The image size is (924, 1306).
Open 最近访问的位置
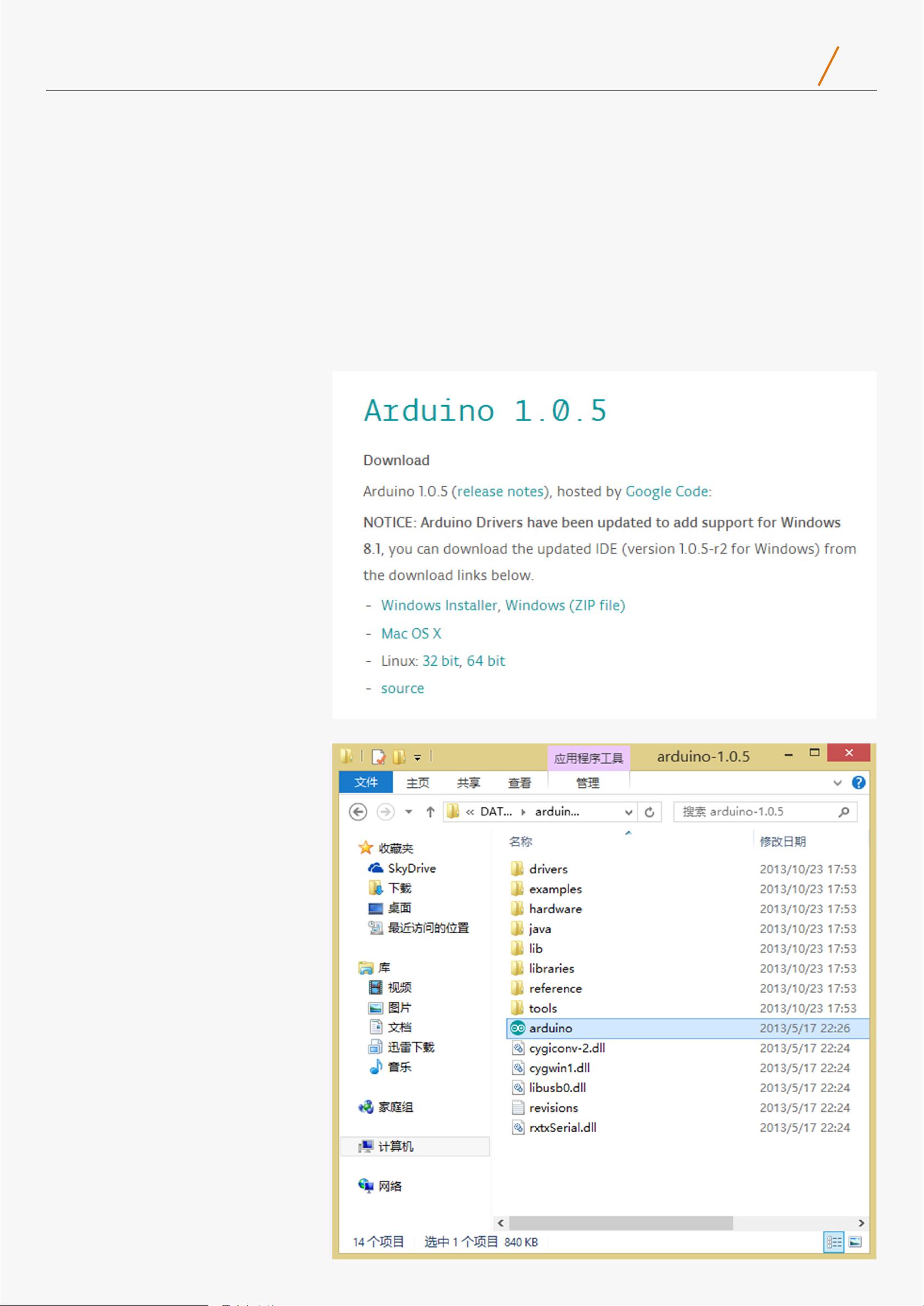tap(428, 928)
